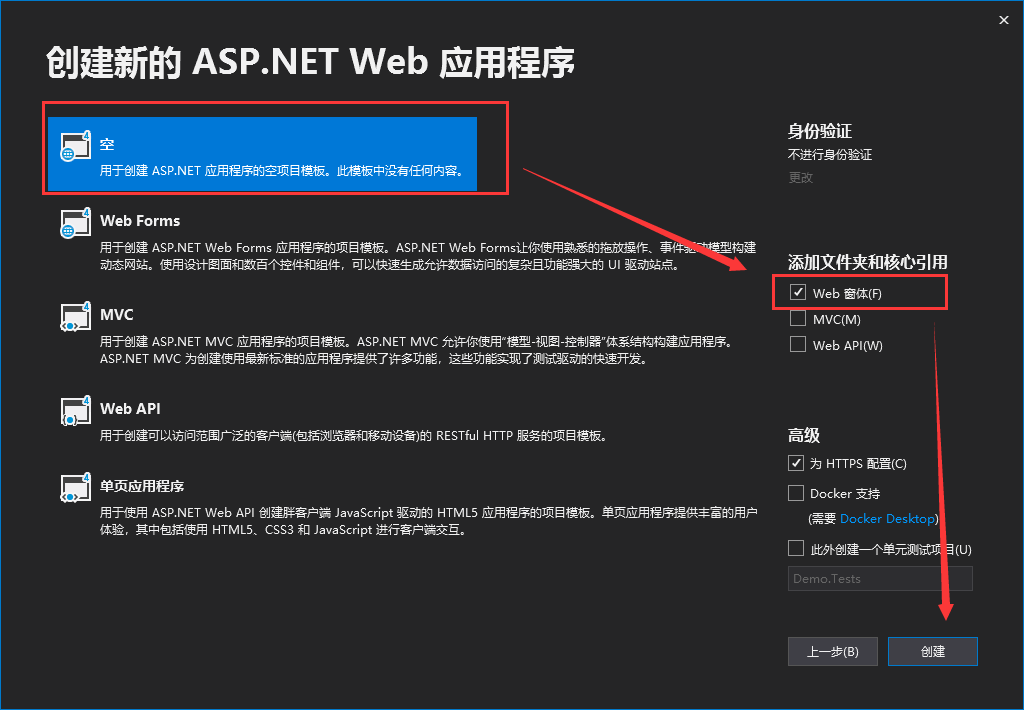Enable the Docker 支持 checkbox
The height and width of the screenshot is (710, 1024).
point(795,493)
